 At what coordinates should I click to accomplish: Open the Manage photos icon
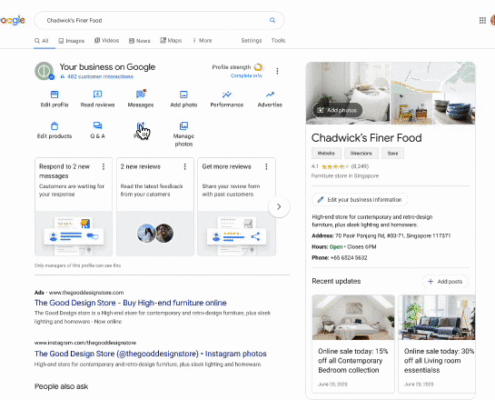point(184,126)
